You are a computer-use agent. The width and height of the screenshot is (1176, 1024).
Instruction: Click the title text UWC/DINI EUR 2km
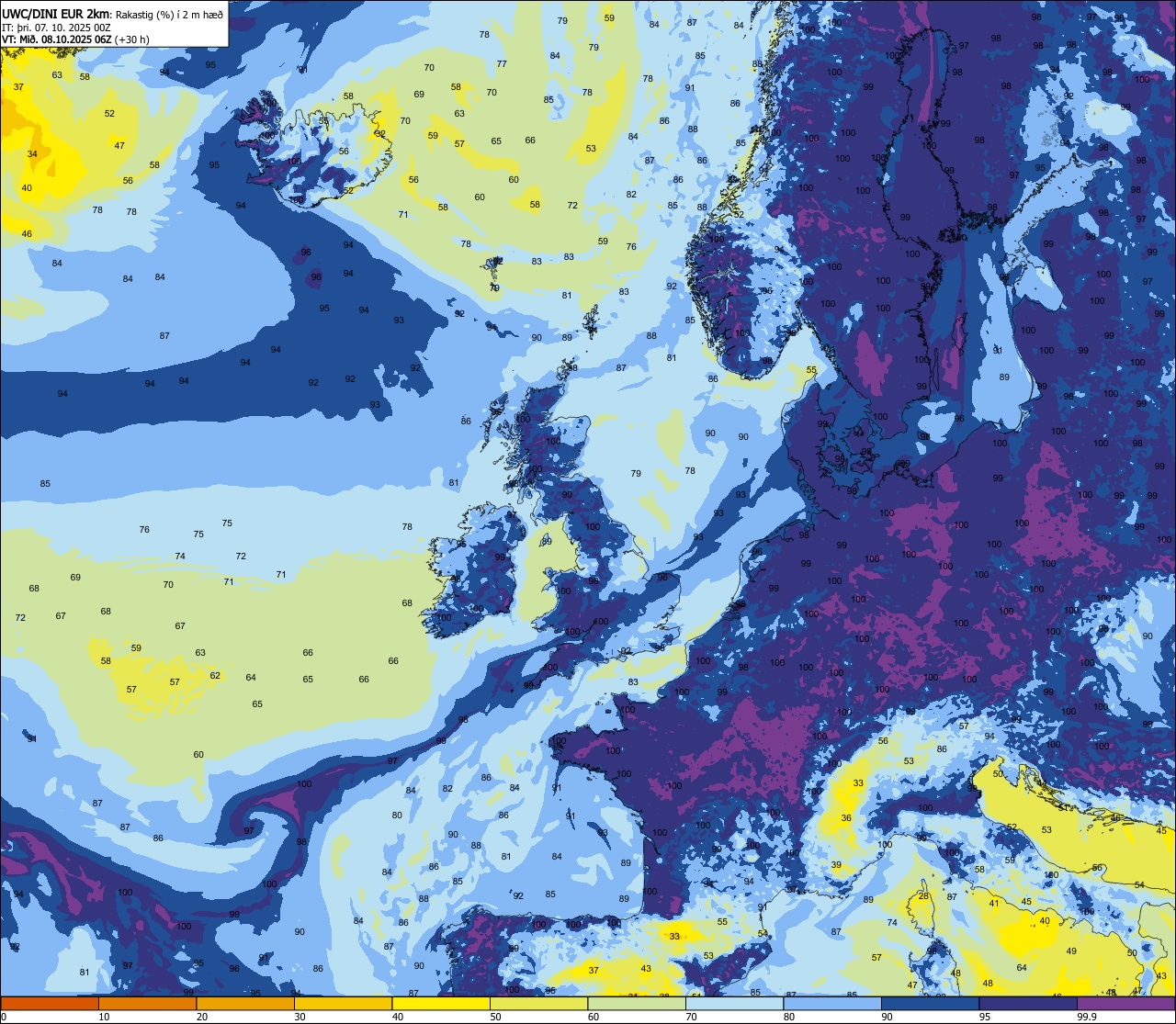(55, 13)
